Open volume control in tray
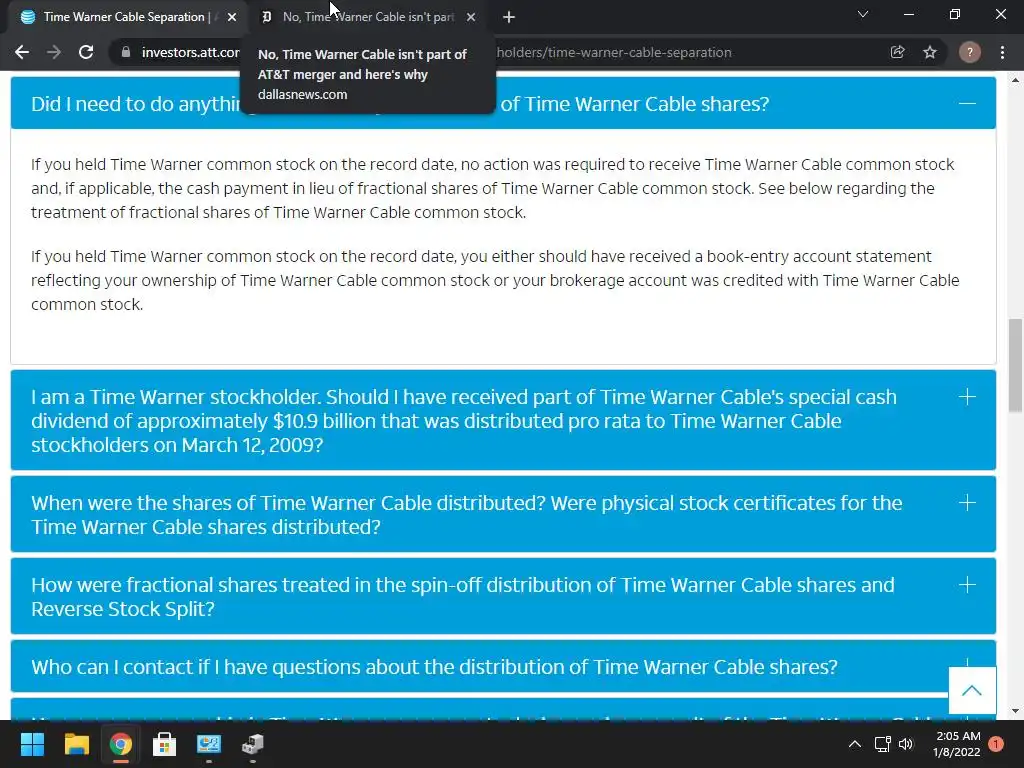 click(906, 744)
